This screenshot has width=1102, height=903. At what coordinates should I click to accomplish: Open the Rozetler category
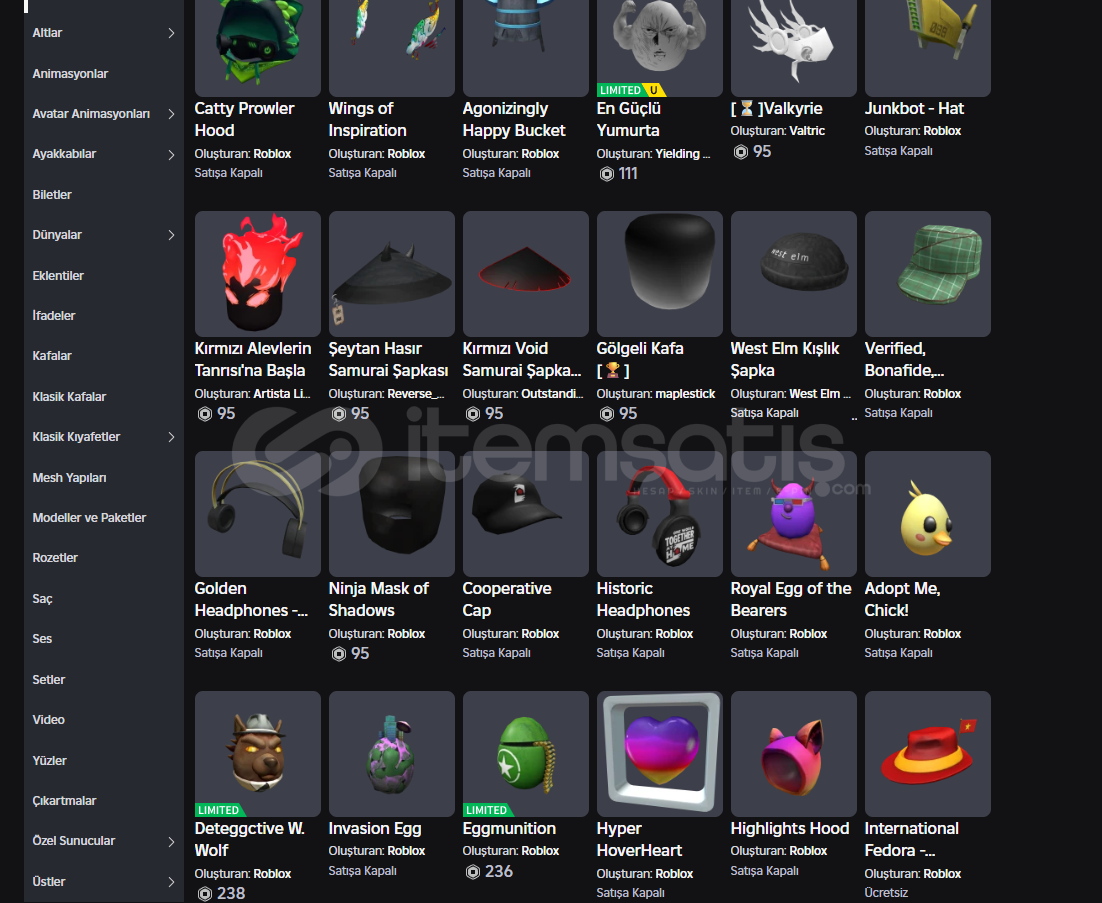pos(55,558)
